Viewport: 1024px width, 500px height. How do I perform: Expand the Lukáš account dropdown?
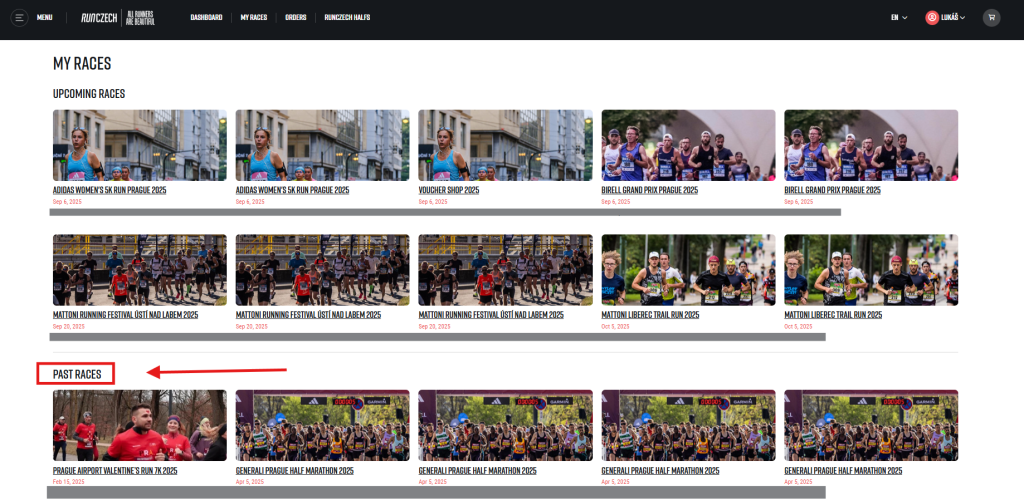tap(953, 18)
